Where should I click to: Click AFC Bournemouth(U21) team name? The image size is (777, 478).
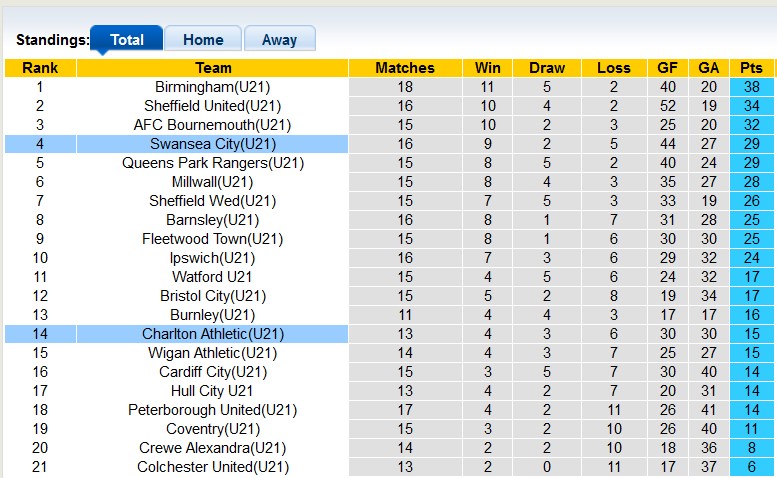pos(213,125)
